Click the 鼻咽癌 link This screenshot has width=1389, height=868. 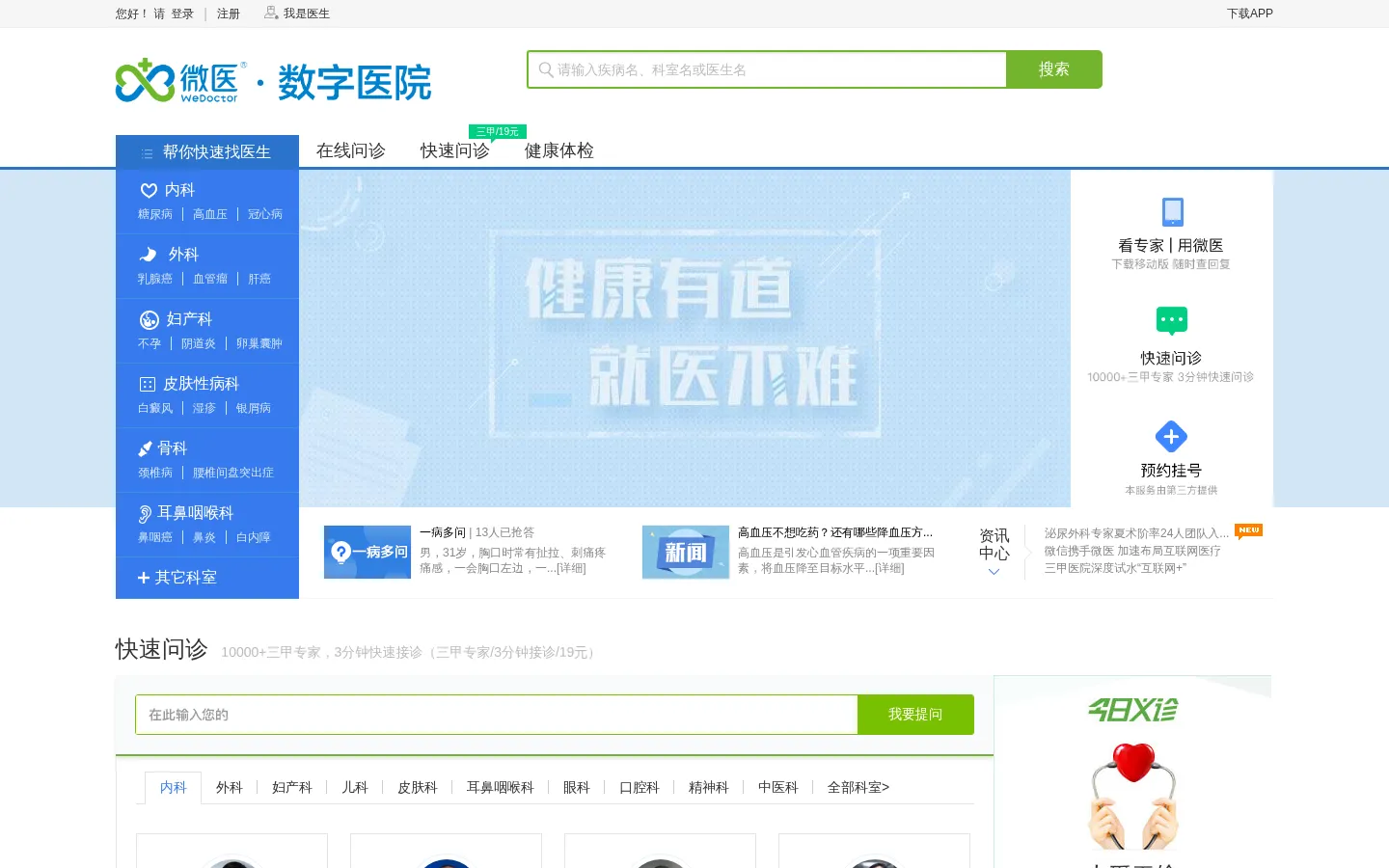[155, 537]
